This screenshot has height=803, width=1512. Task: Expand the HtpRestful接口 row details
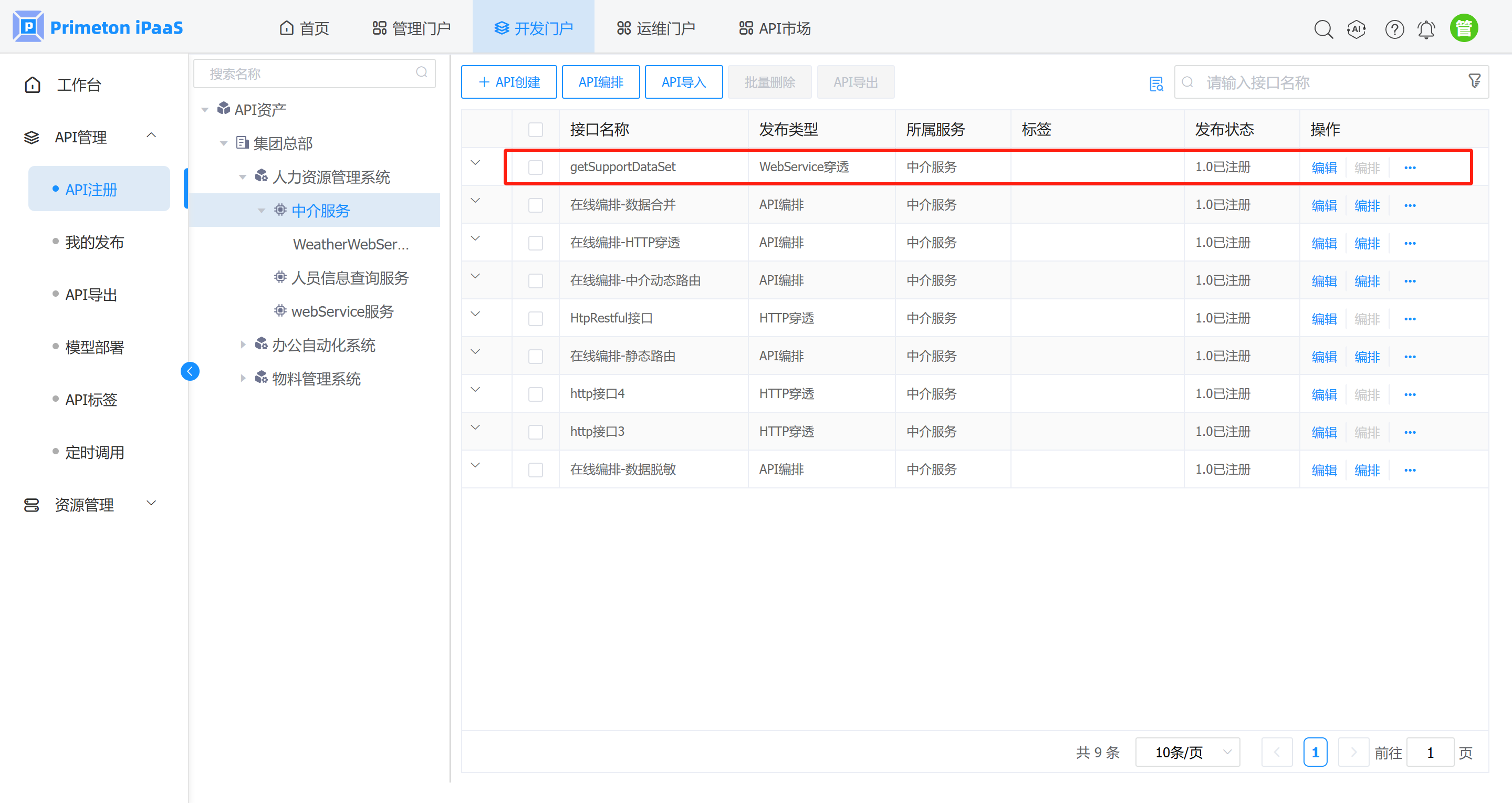[x=475, y=314]
